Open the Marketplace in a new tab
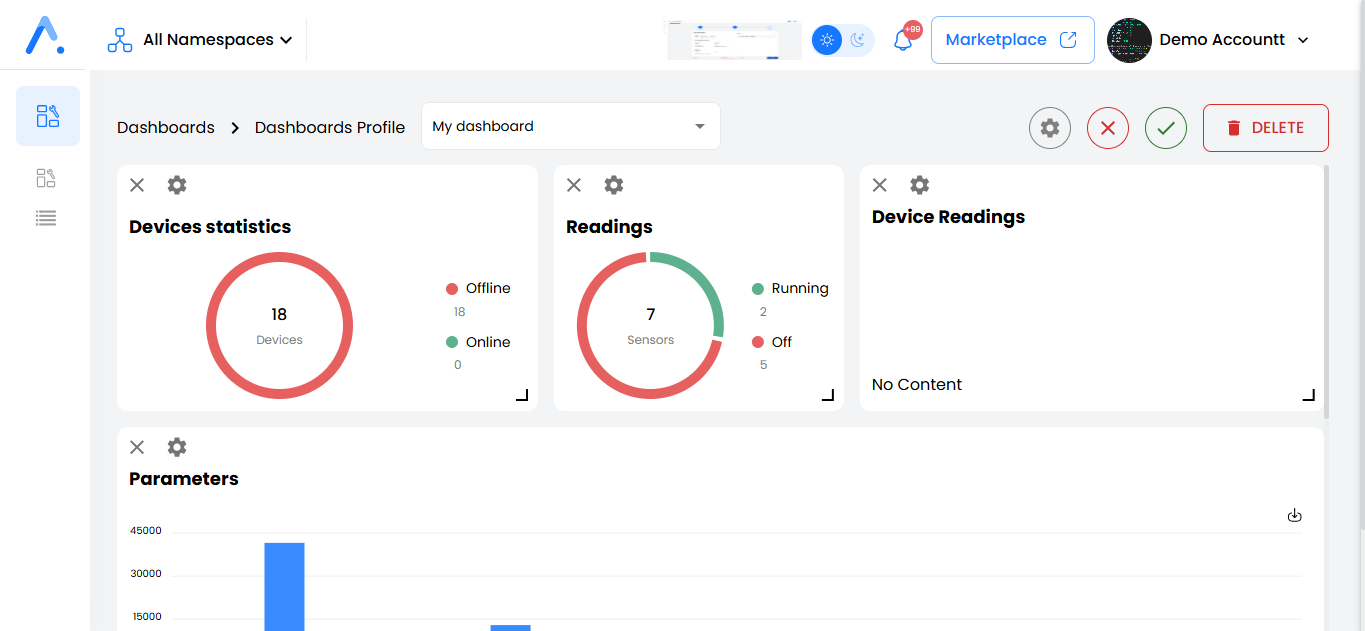The image size is (1365, 631). [1012, 39]
